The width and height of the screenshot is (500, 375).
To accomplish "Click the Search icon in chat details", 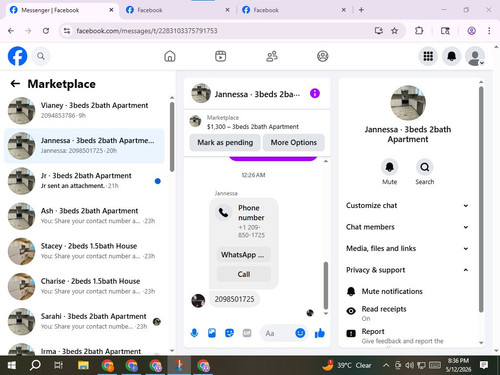I will [425, 167].
